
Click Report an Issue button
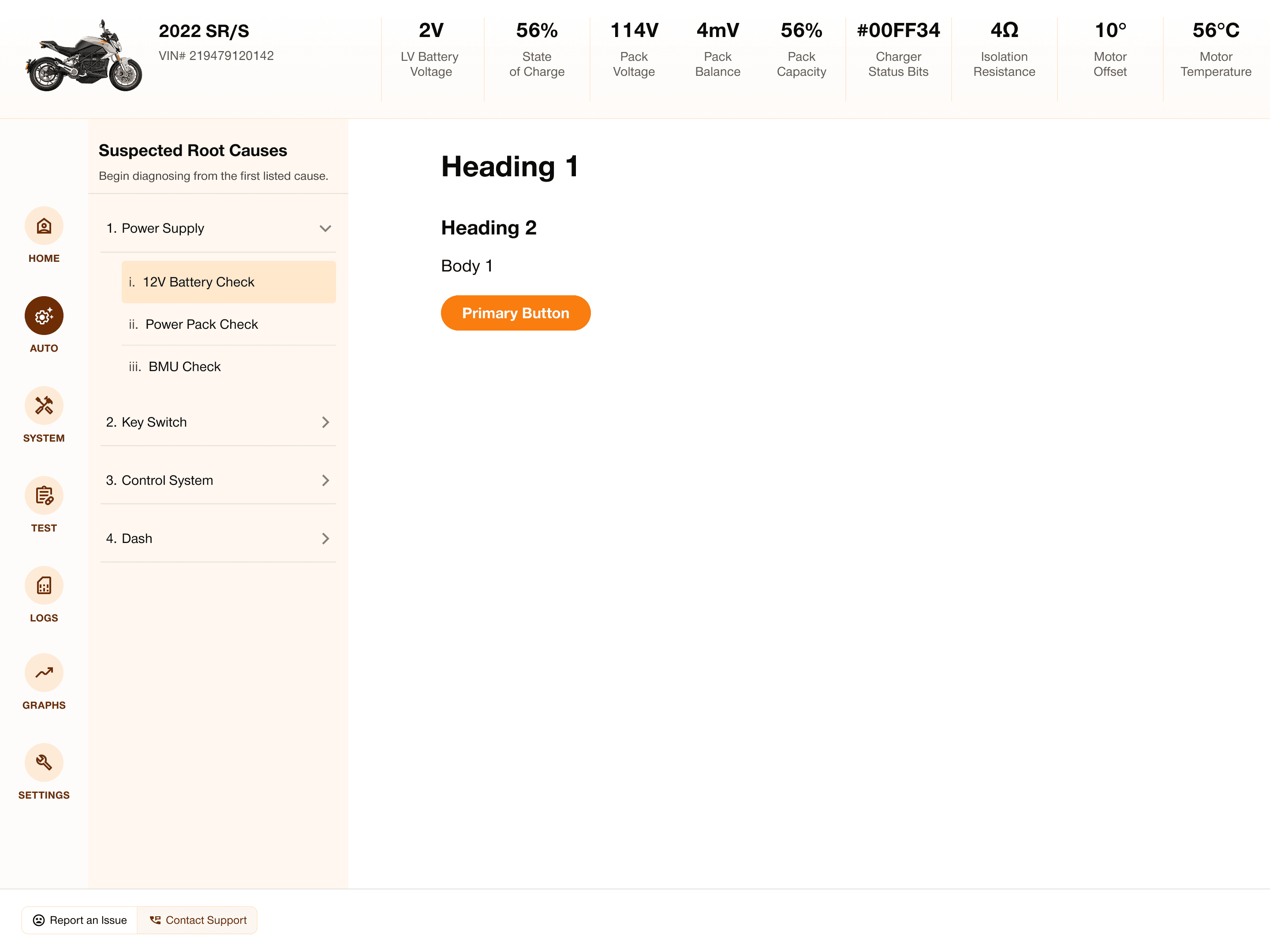[80, 920]
